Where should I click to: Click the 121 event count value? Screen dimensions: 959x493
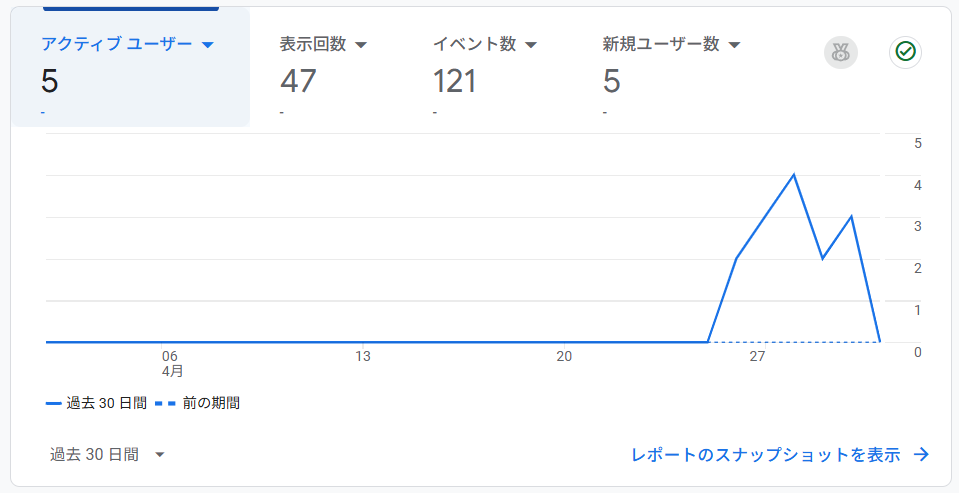454,81
